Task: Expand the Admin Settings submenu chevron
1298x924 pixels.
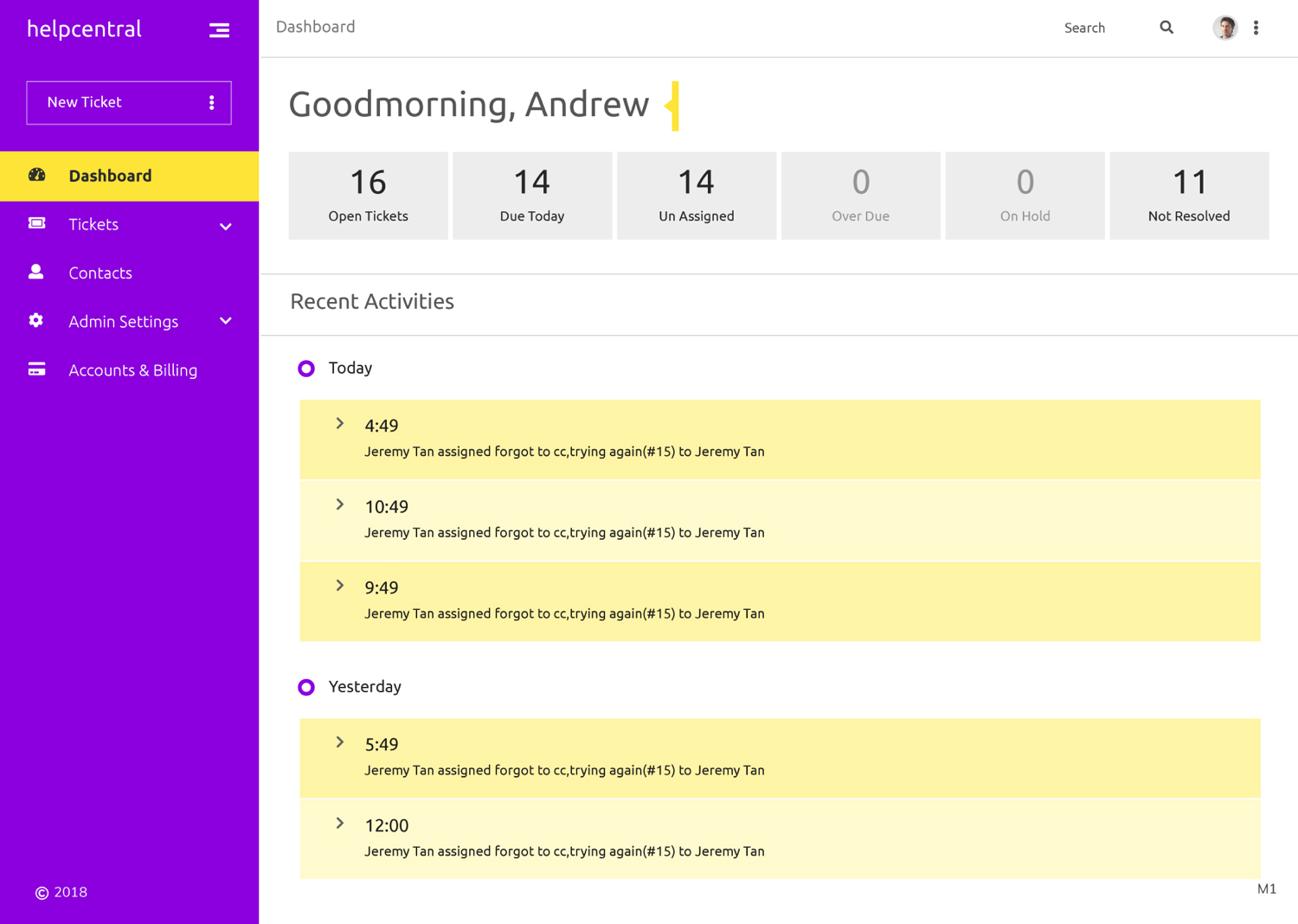Action: (226, 321)
